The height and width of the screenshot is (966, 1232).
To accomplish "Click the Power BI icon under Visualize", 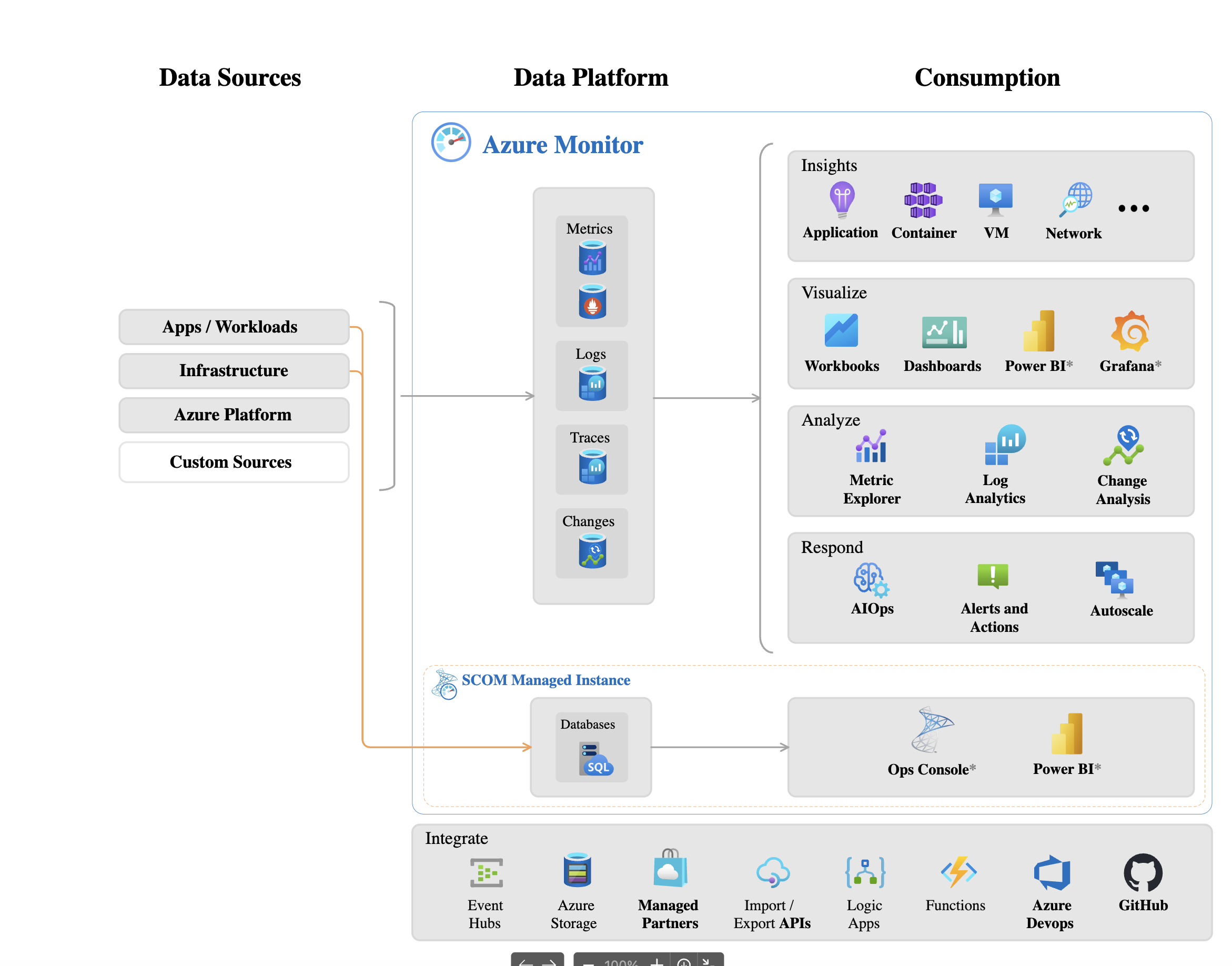I will point(1038,330).
